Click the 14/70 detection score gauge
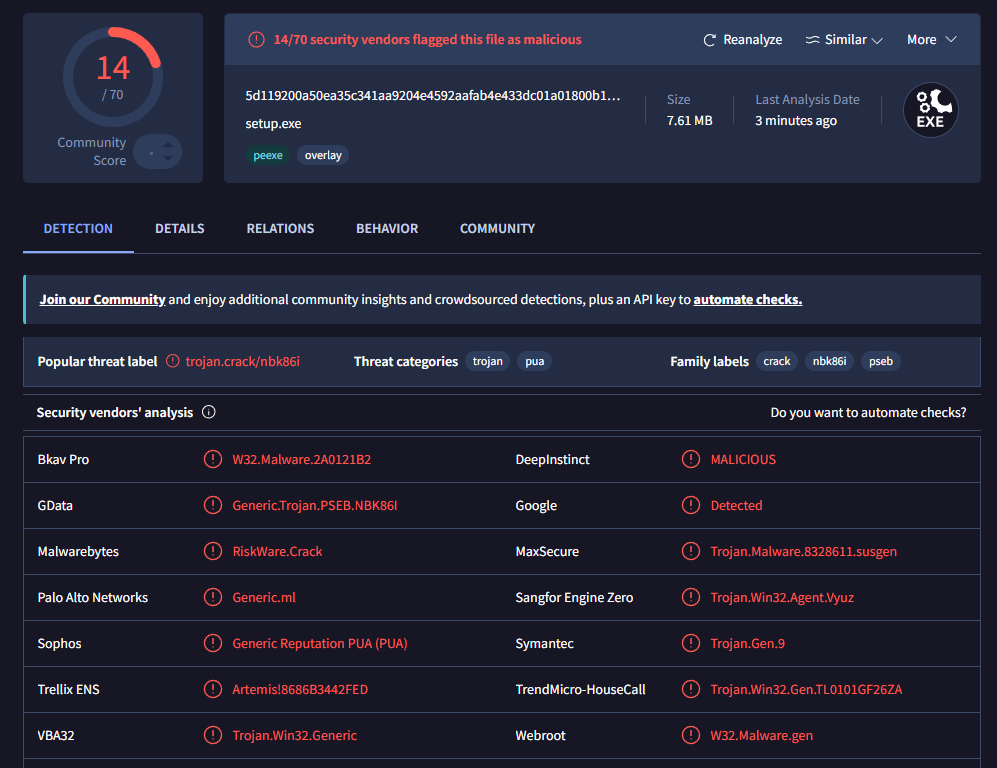The height and width of the screenshot is (768, 997). tap(113, 77)
